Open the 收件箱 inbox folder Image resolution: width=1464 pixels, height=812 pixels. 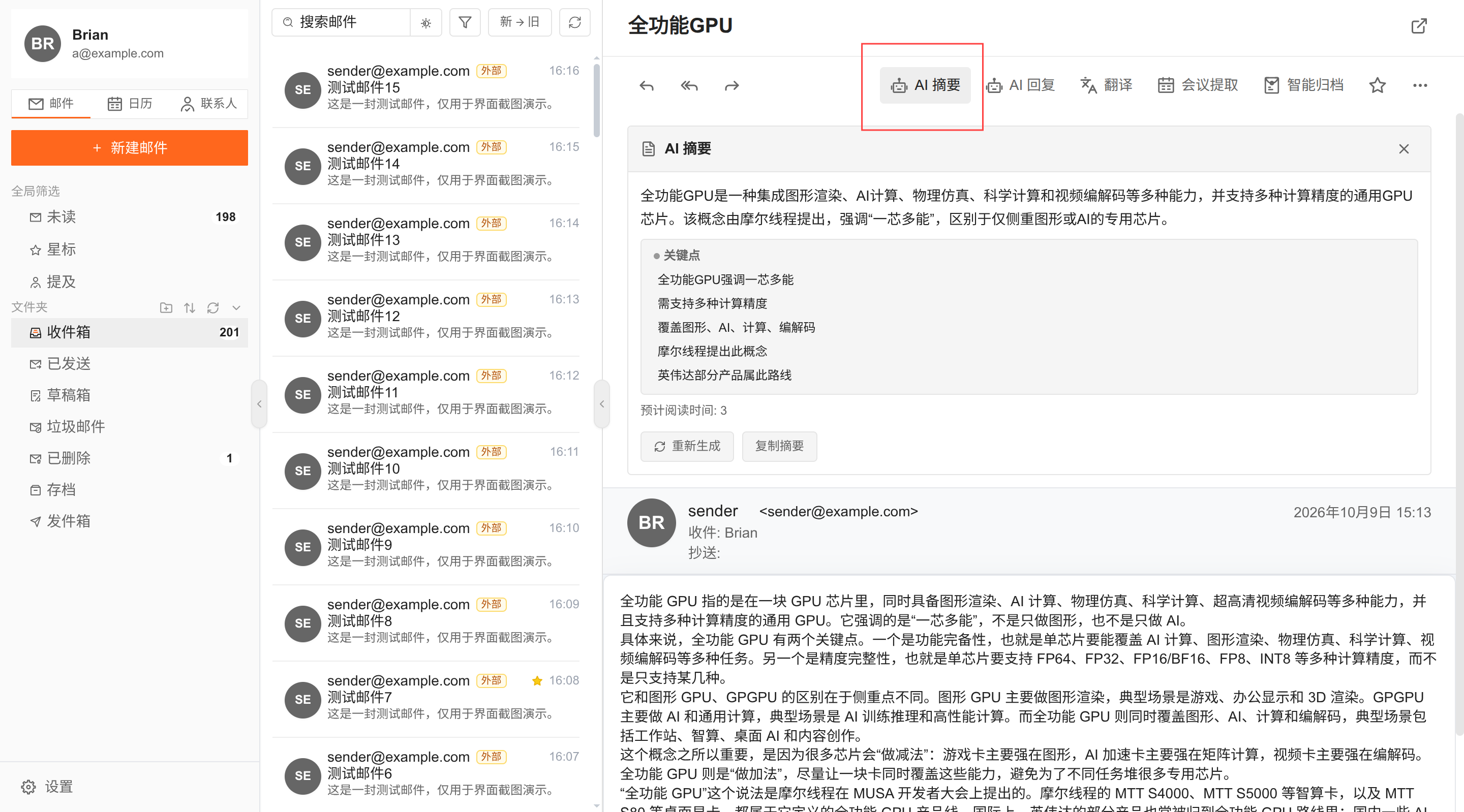click(x=130, y=332)
